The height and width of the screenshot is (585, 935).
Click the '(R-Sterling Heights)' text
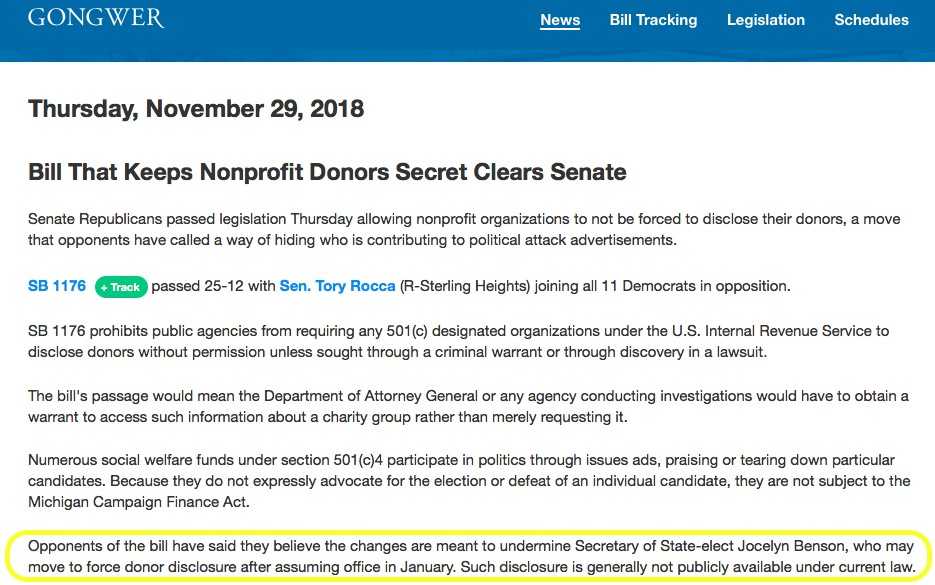pyautogui.click(x=460, y=286)
